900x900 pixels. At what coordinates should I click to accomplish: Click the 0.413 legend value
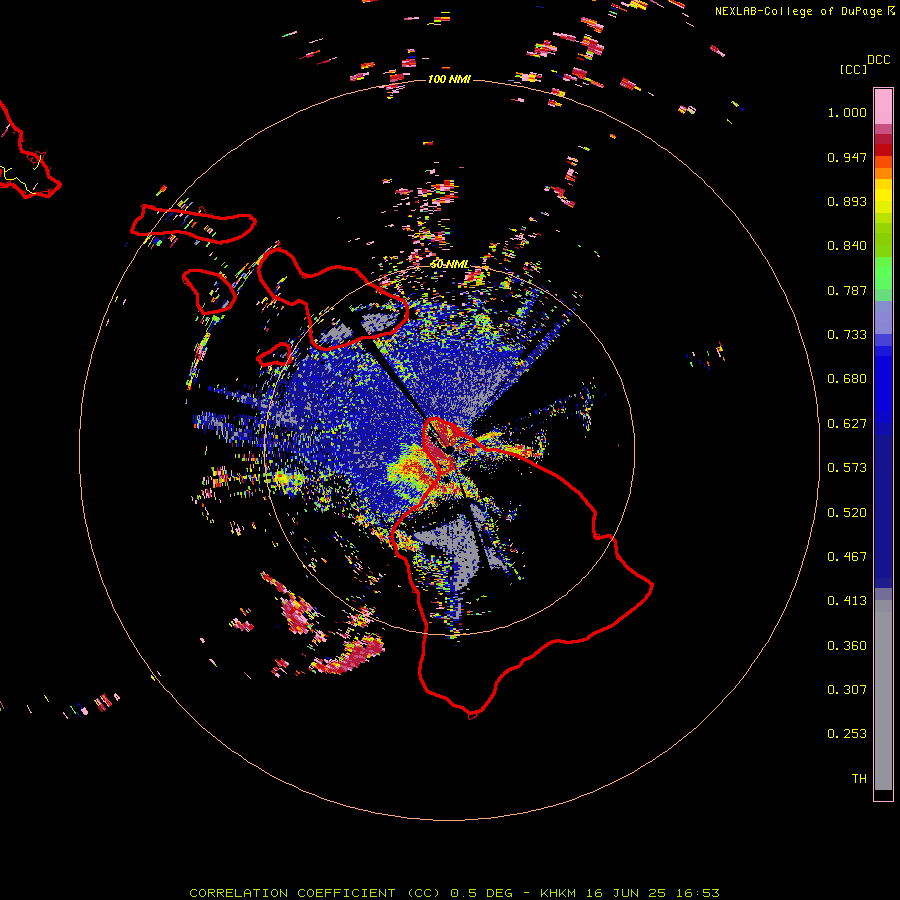point(847,601)
